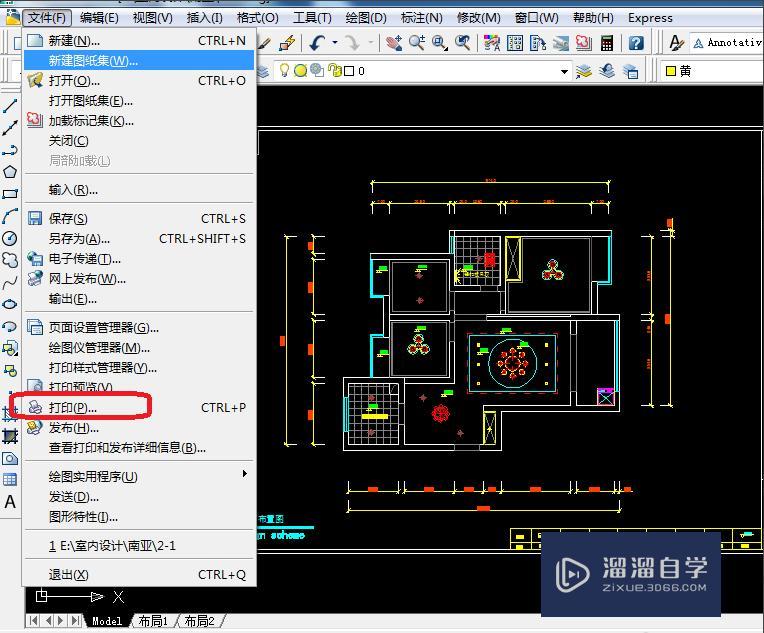Select the Multiline Text tool
The image size is (764, 633).
click(10, 501)
